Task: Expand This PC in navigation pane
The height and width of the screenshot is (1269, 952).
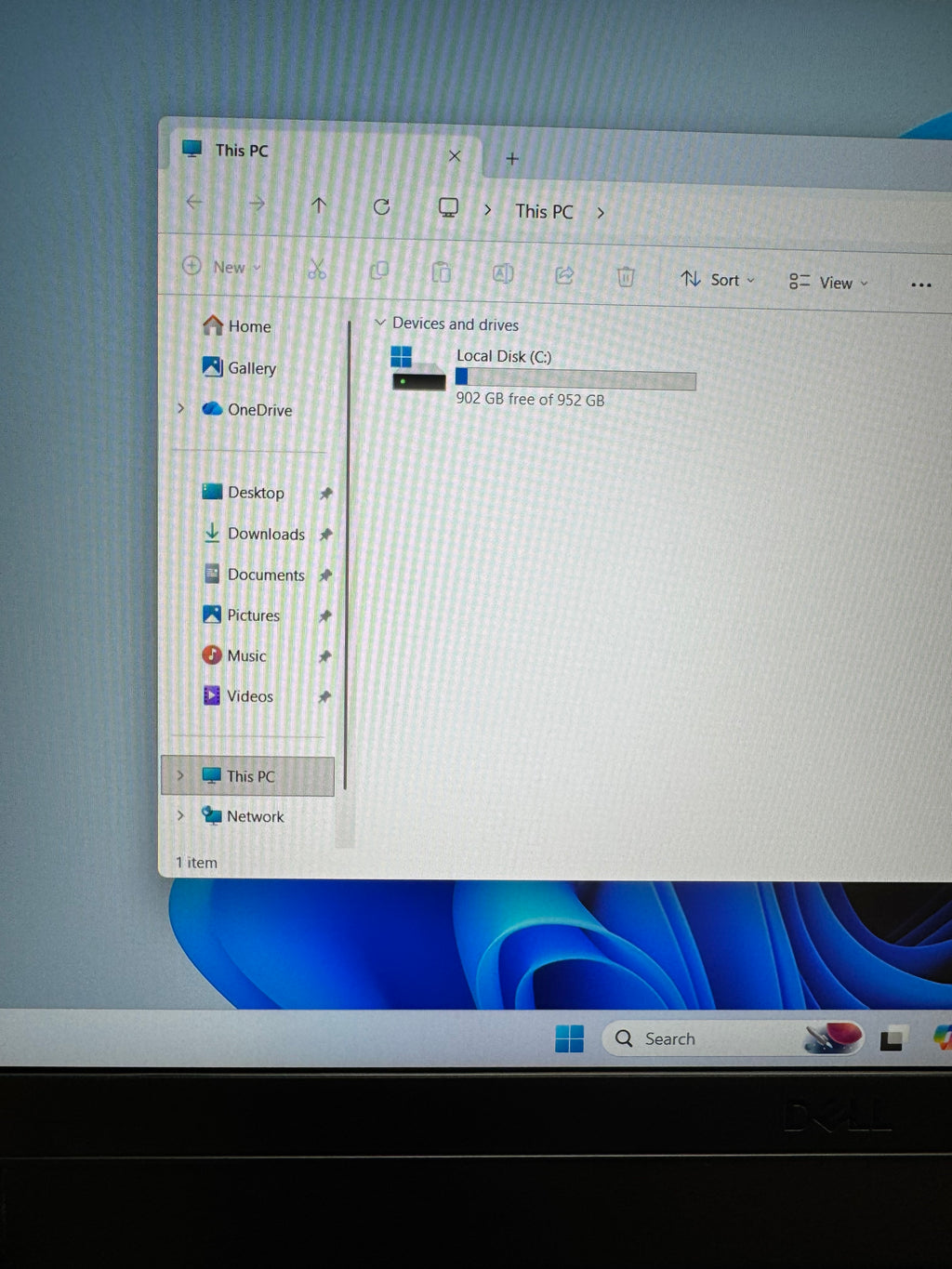Action: pos(180,774)
